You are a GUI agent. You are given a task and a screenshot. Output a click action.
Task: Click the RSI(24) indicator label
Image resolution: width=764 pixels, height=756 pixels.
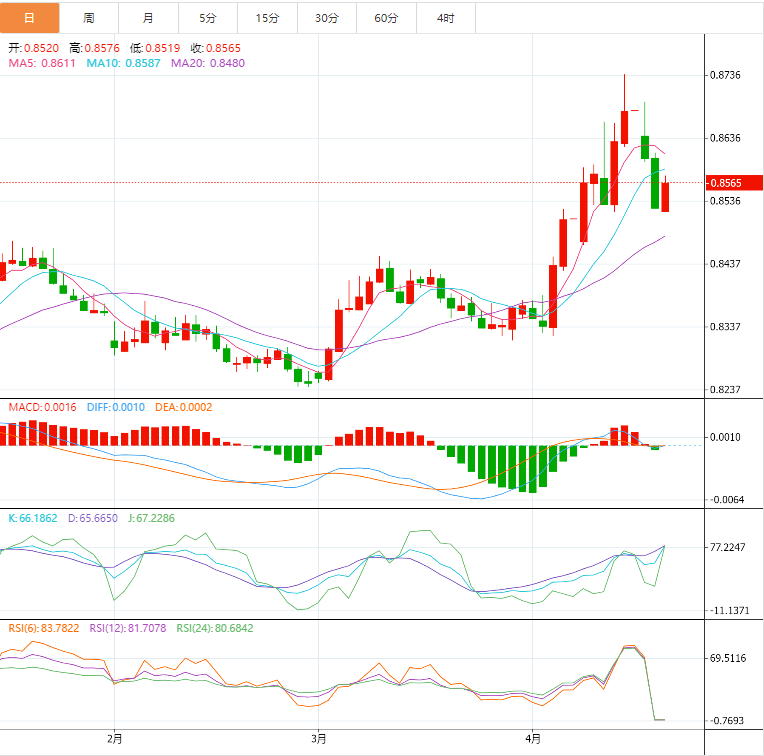212,628
